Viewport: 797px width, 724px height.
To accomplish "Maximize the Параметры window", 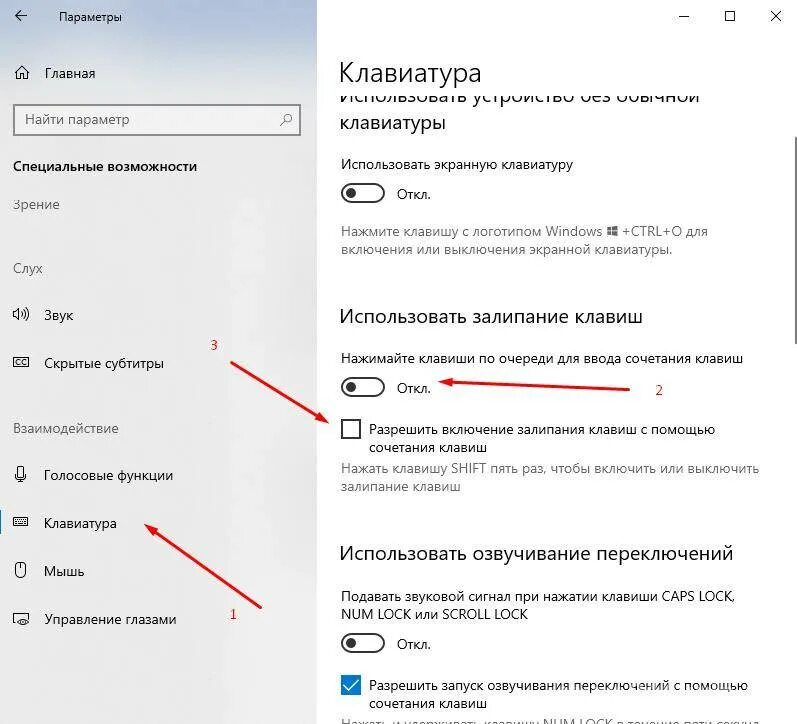I will point(729,16).
